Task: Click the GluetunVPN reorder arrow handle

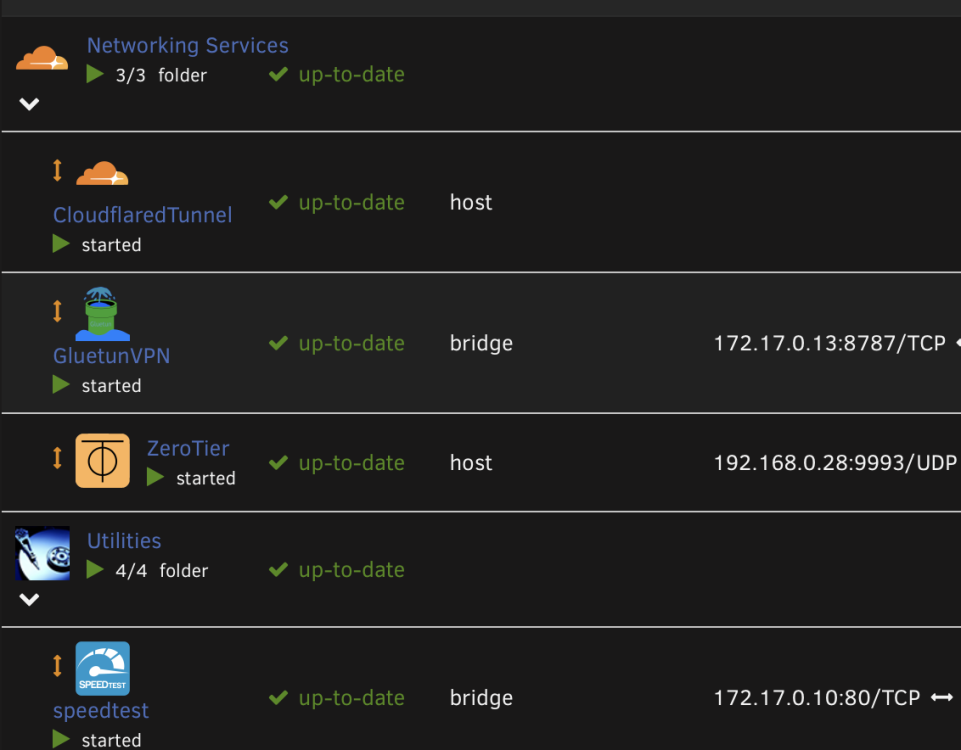Action: pyautogui.click(x=57, y=311)
